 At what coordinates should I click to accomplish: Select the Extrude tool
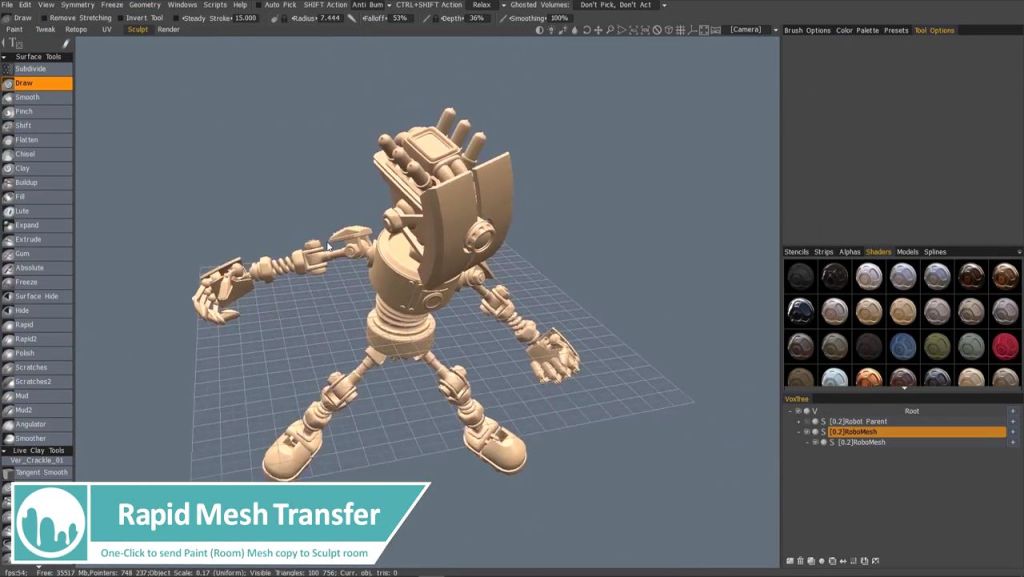coord(37,240)
